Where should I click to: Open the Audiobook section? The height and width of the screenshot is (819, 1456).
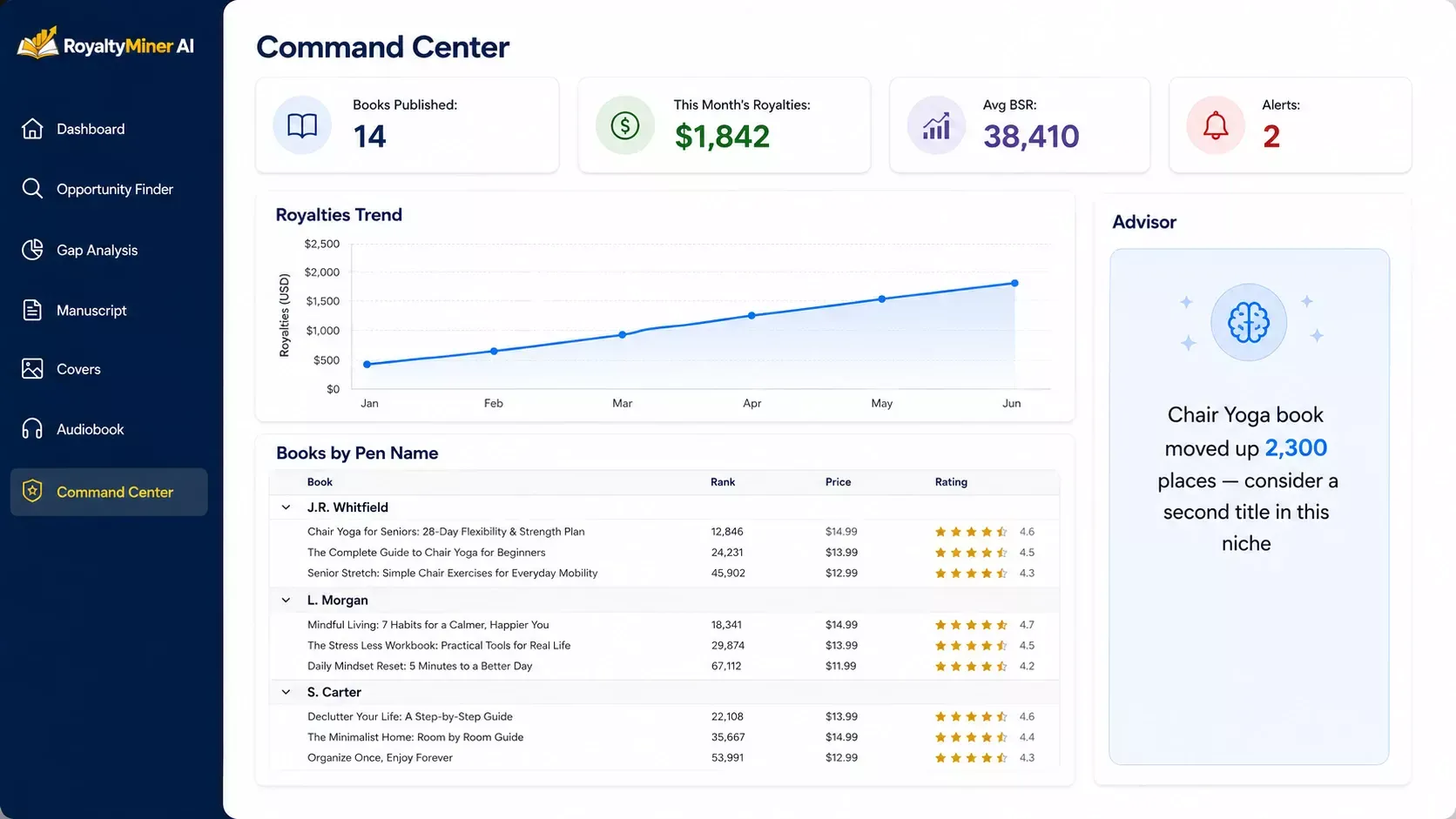click(x=109, y=429)
